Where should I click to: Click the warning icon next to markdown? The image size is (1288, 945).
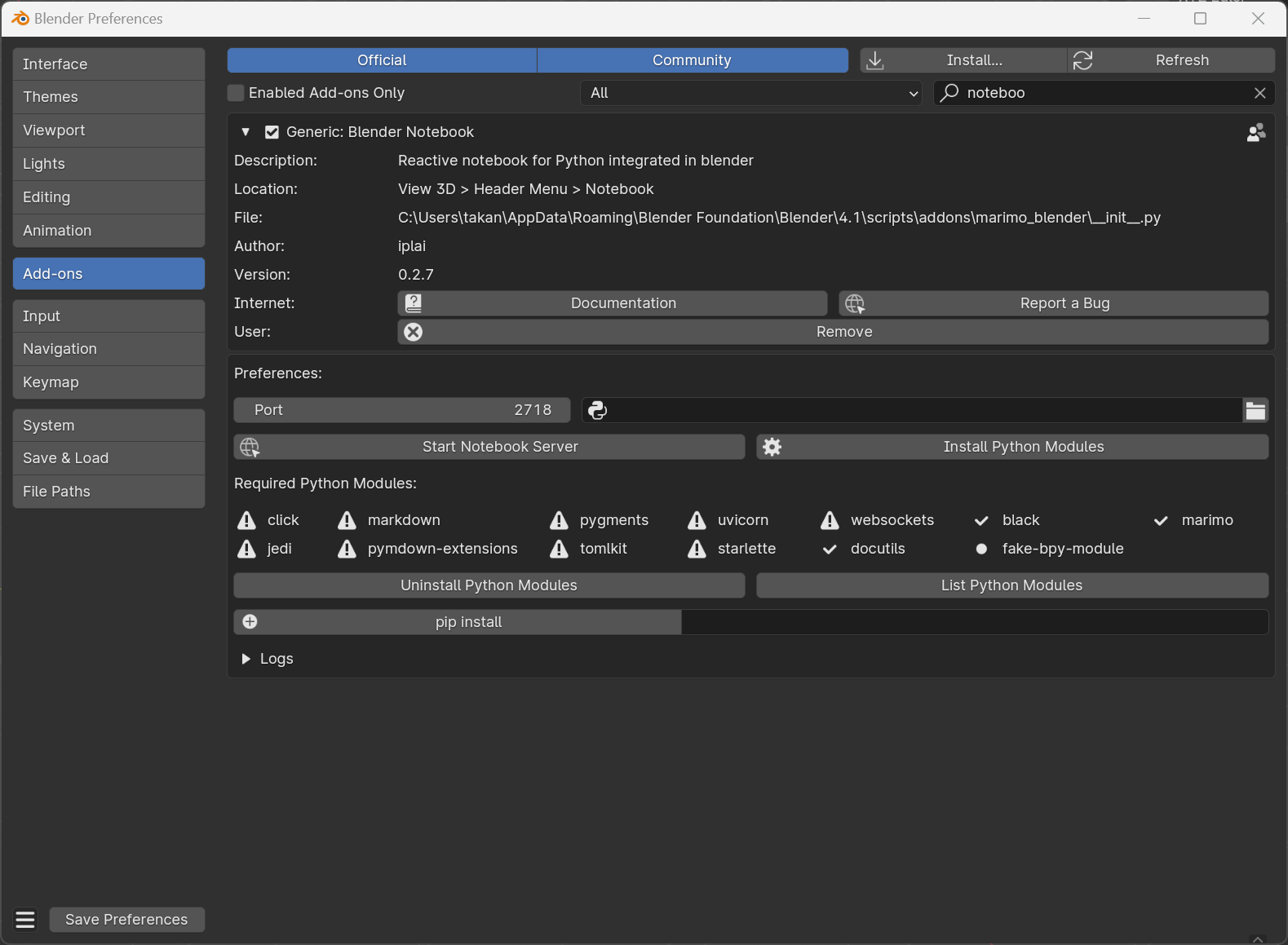coord(347,520)
